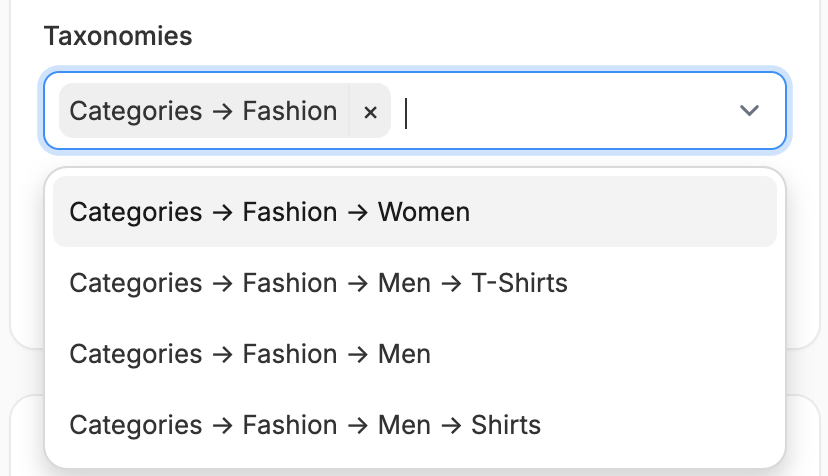Pick the Categories → Fashion → Men option

click(415, 354)
